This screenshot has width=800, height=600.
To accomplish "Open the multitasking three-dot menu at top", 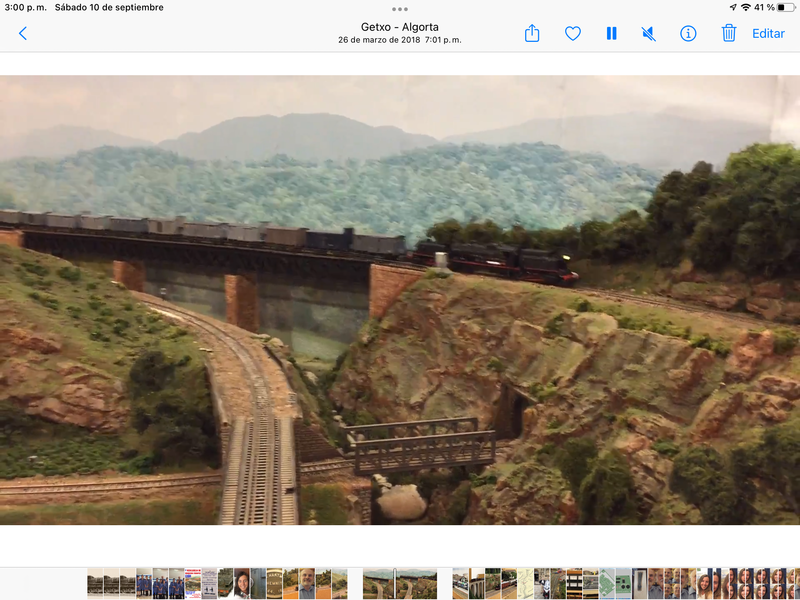I will tap(400, 9).
